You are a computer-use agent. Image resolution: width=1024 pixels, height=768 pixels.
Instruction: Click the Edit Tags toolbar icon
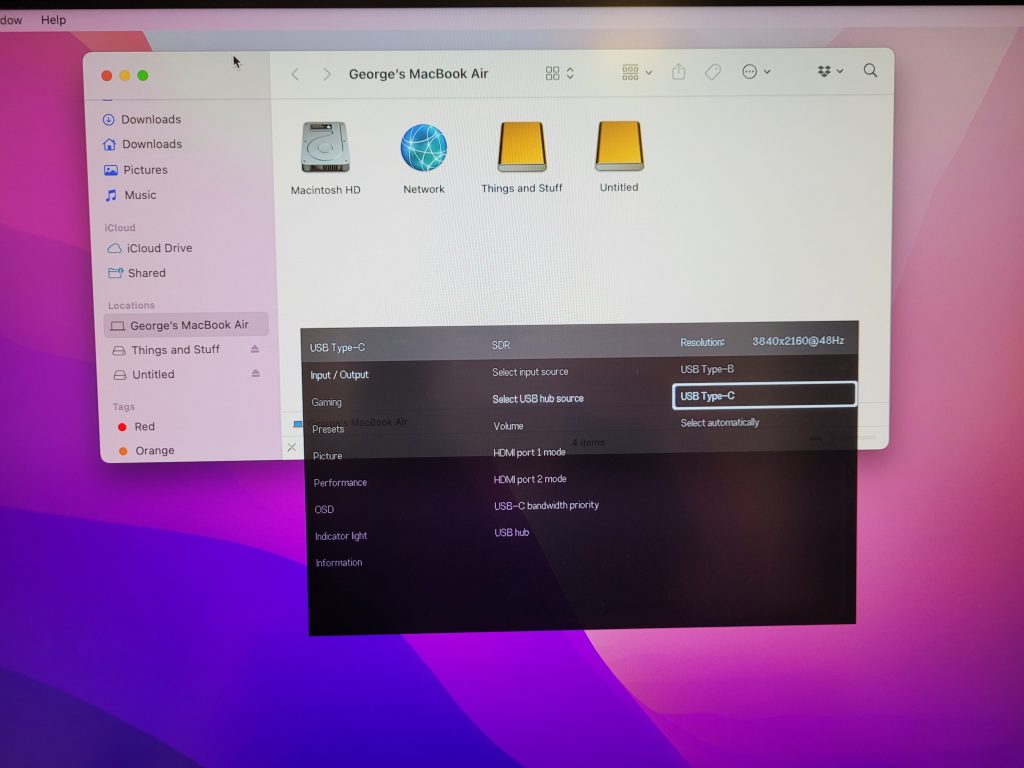point(712,71)
